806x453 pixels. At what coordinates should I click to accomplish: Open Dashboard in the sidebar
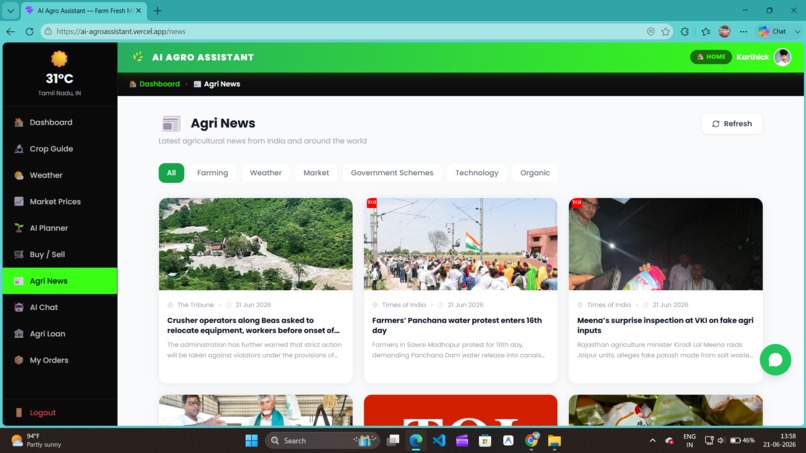(60, 122)
